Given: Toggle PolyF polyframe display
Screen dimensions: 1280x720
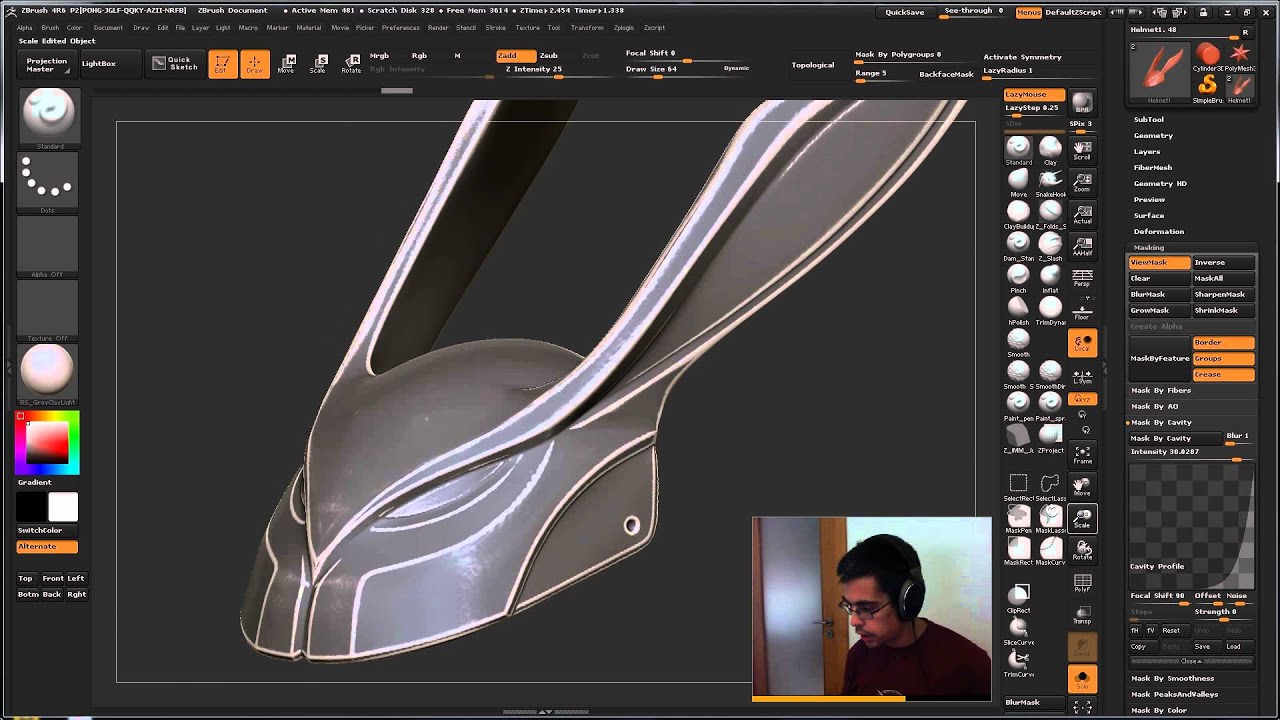Looking at the screenshot, I should (1082, 583).
